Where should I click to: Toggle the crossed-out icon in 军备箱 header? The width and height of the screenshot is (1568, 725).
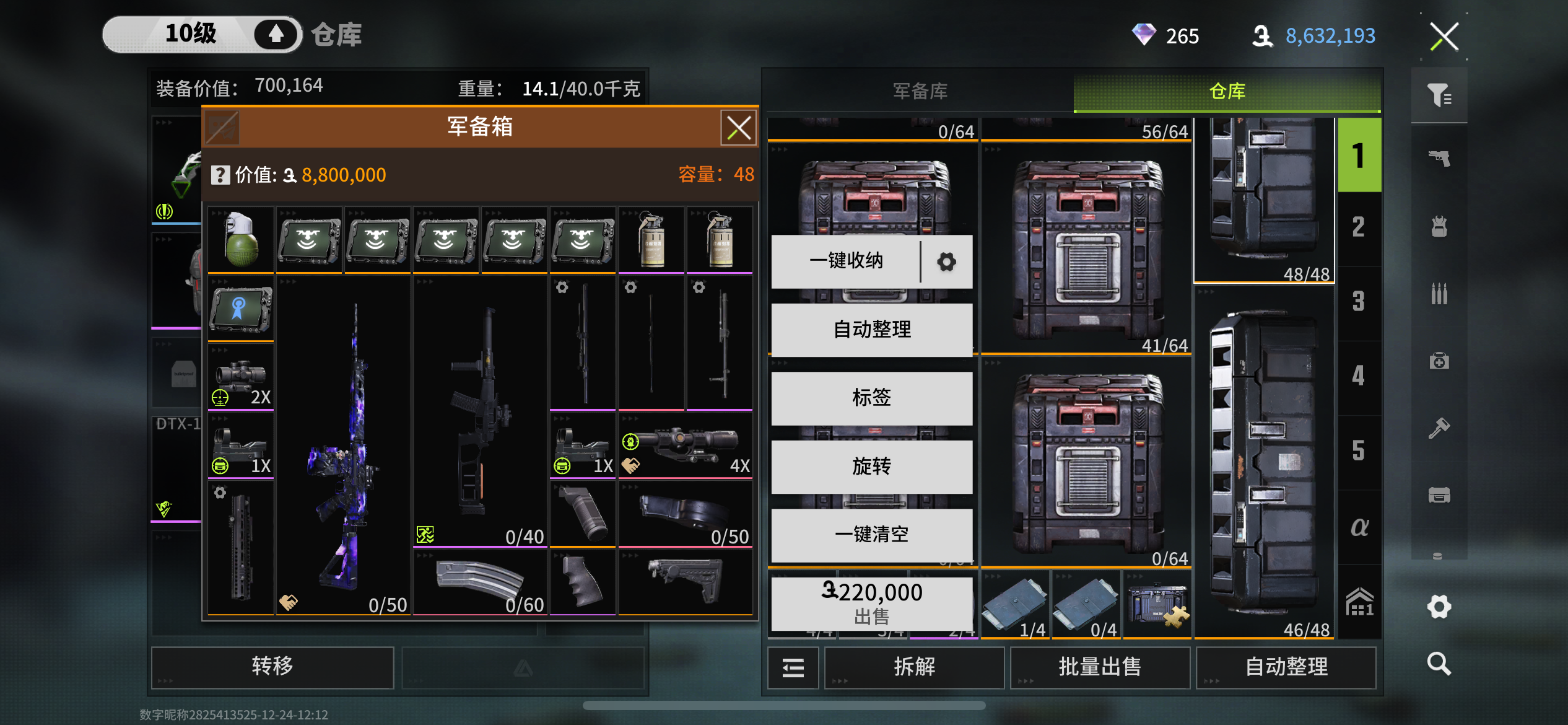click(222, 128)
